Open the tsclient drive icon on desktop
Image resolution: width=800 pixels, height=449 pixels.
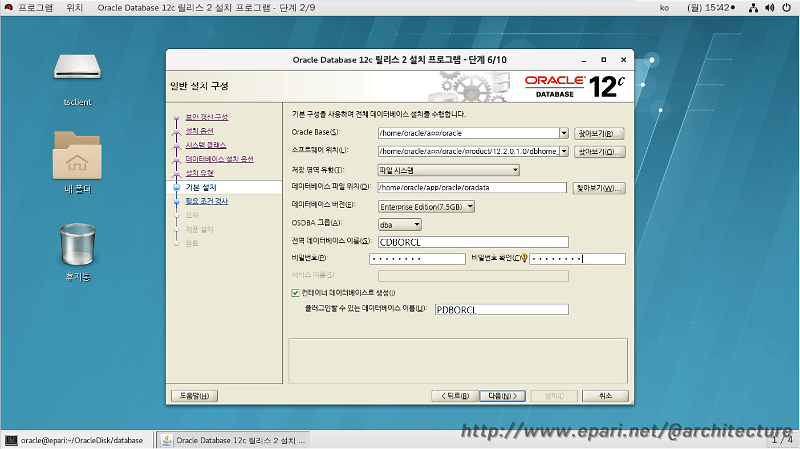point(78,67)
